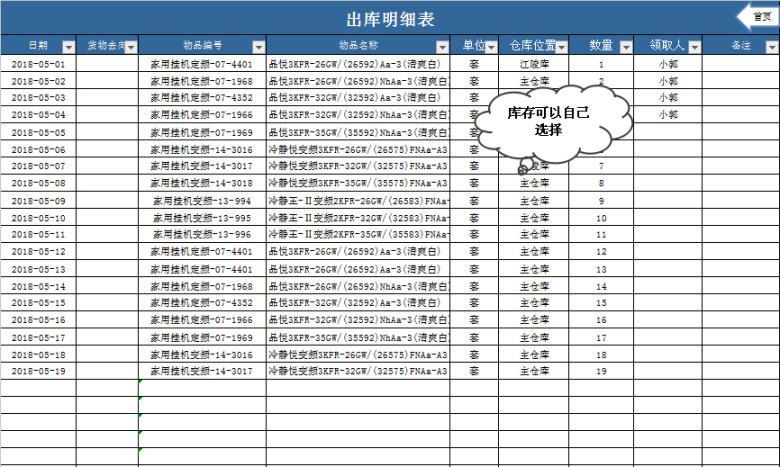Open the 物品编号 column filter dropdown

coord(259,47)
